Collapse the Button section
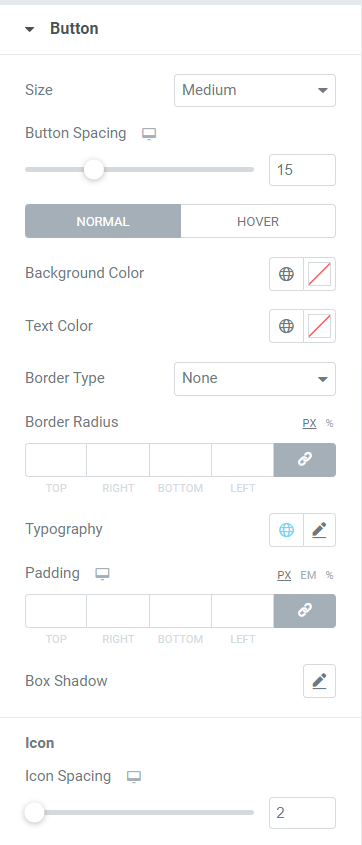 [30, 29]
